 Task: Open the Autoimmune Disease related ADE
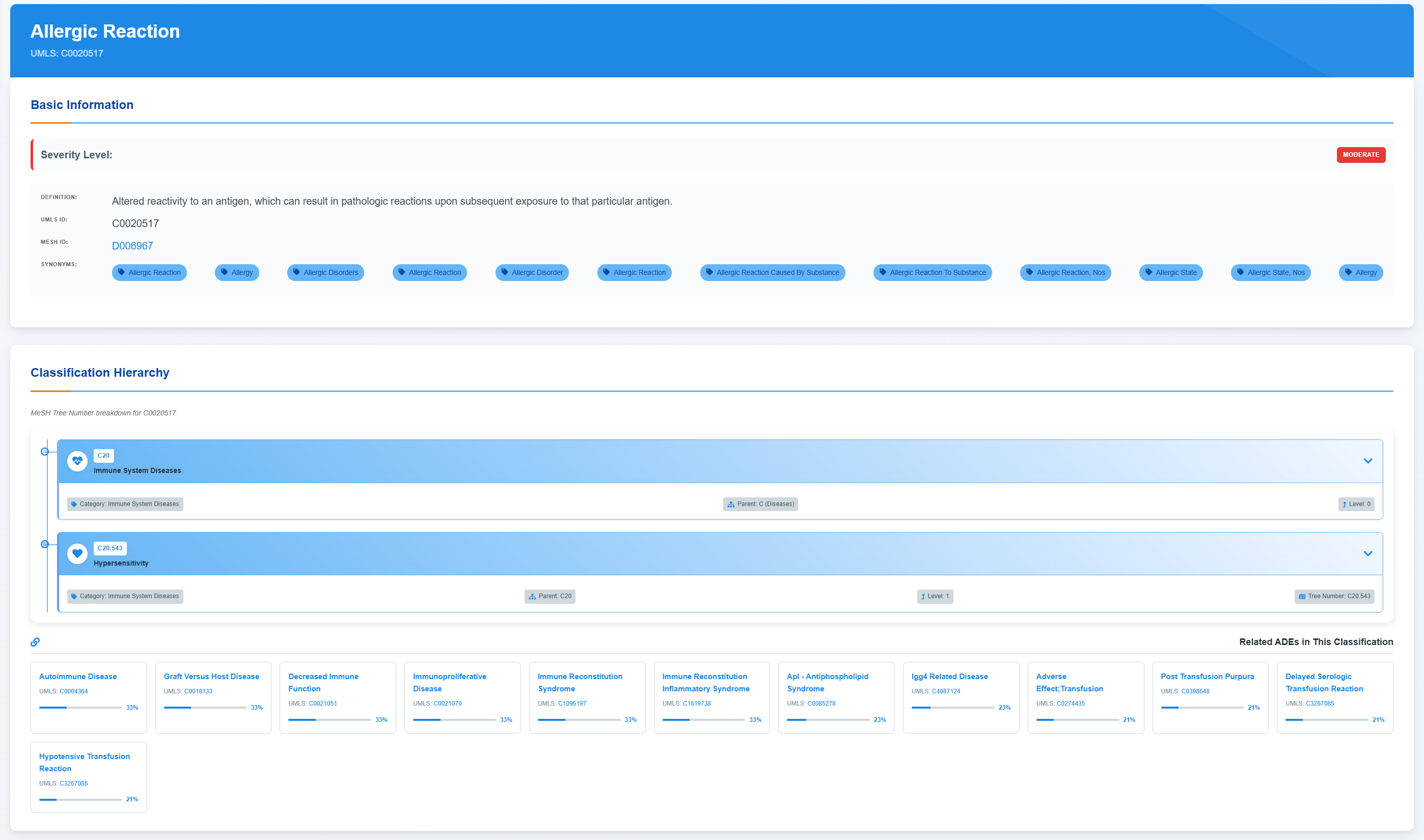point(77,677)
